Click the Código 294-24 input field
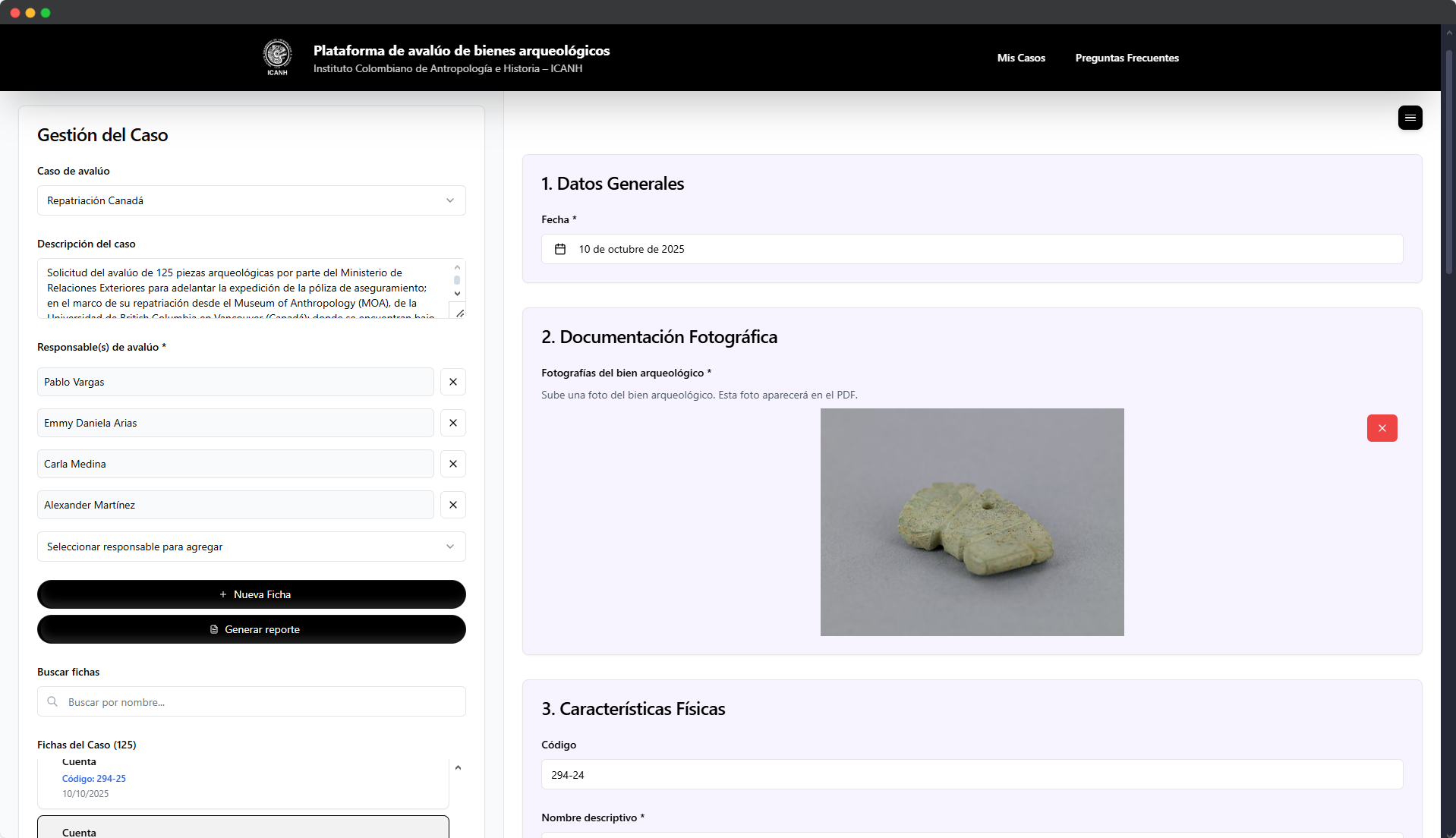This screenshot has width=1456, height=838. (972, 775)
